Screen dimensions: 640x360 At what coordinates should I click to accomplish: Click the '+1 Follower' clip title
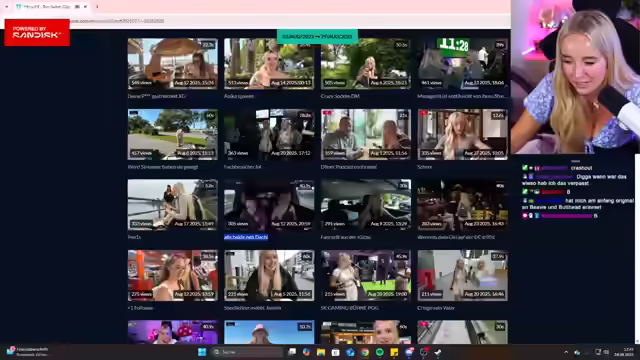[x=140, y=308]
